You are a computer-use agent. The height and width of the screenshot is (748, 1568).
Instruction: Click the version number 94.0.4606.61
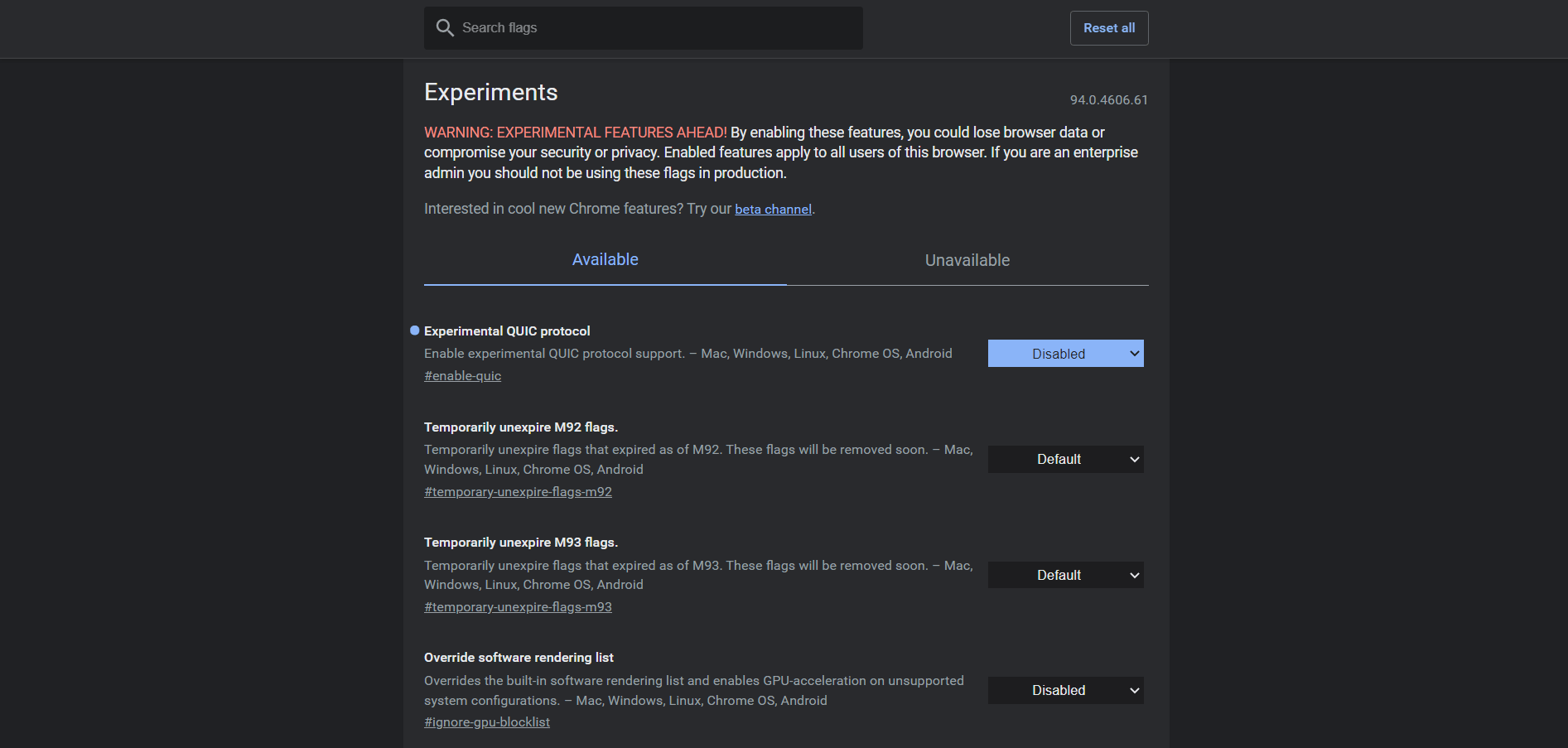(x=1108, y=100)
